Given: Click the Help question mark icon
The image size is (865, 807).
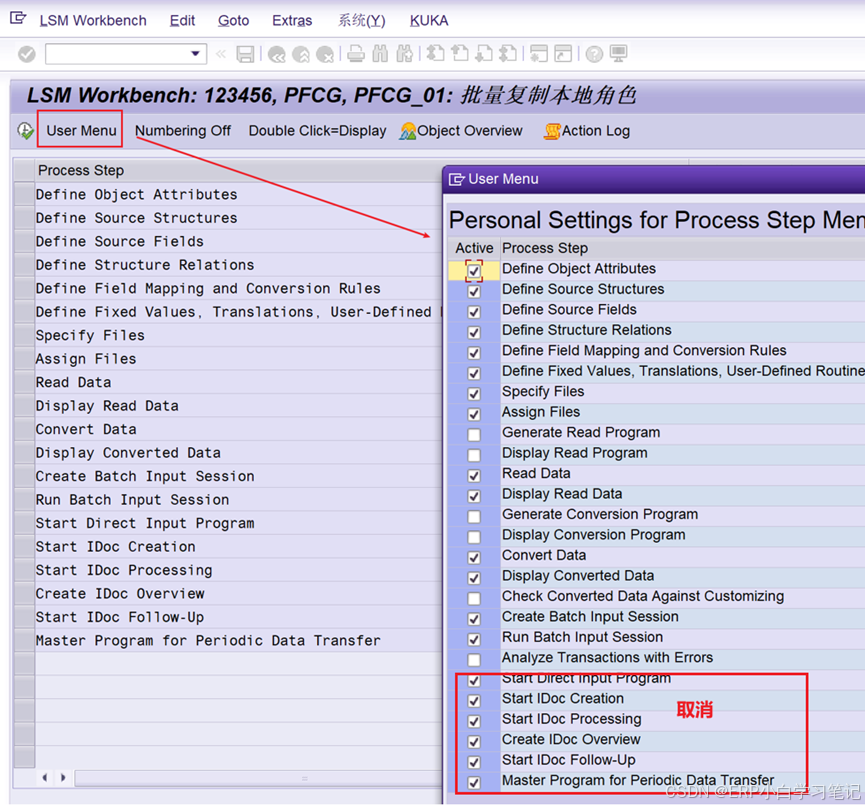Looking at the screenshot, I should [x=594, y=54].
